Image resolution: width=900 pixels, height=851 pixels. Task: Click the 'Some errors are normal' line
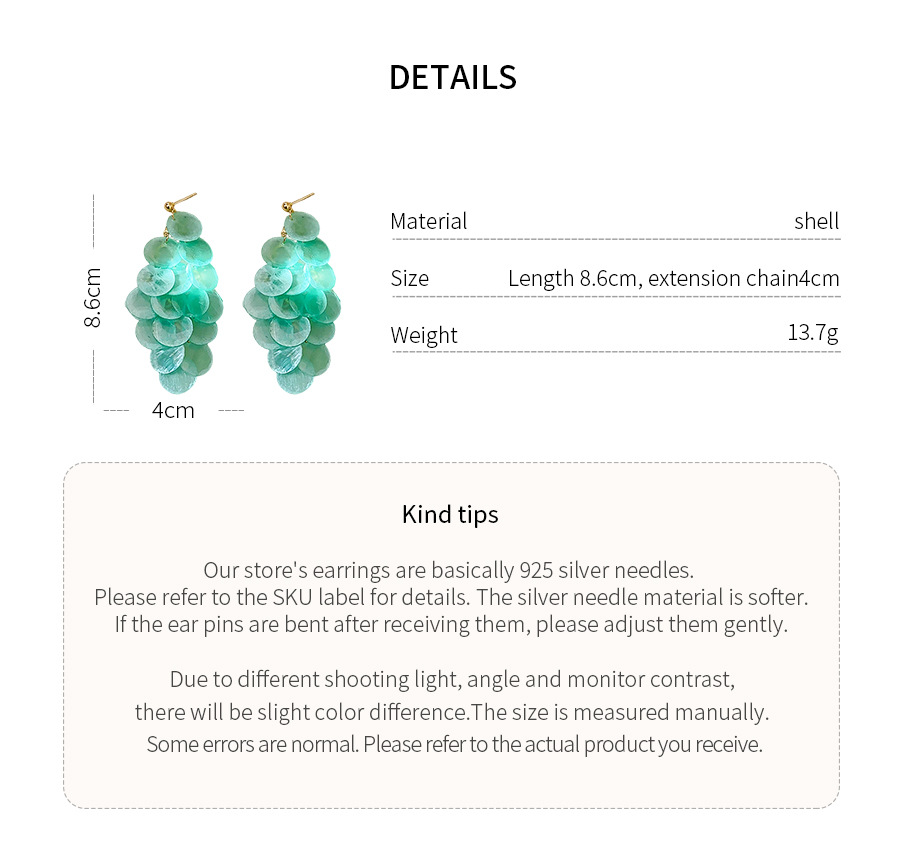point(455,744)
